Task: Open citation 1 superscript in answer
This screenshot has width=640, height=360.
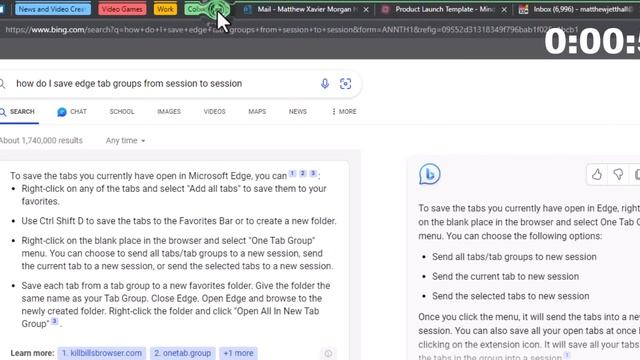Action: pos(292,173)
